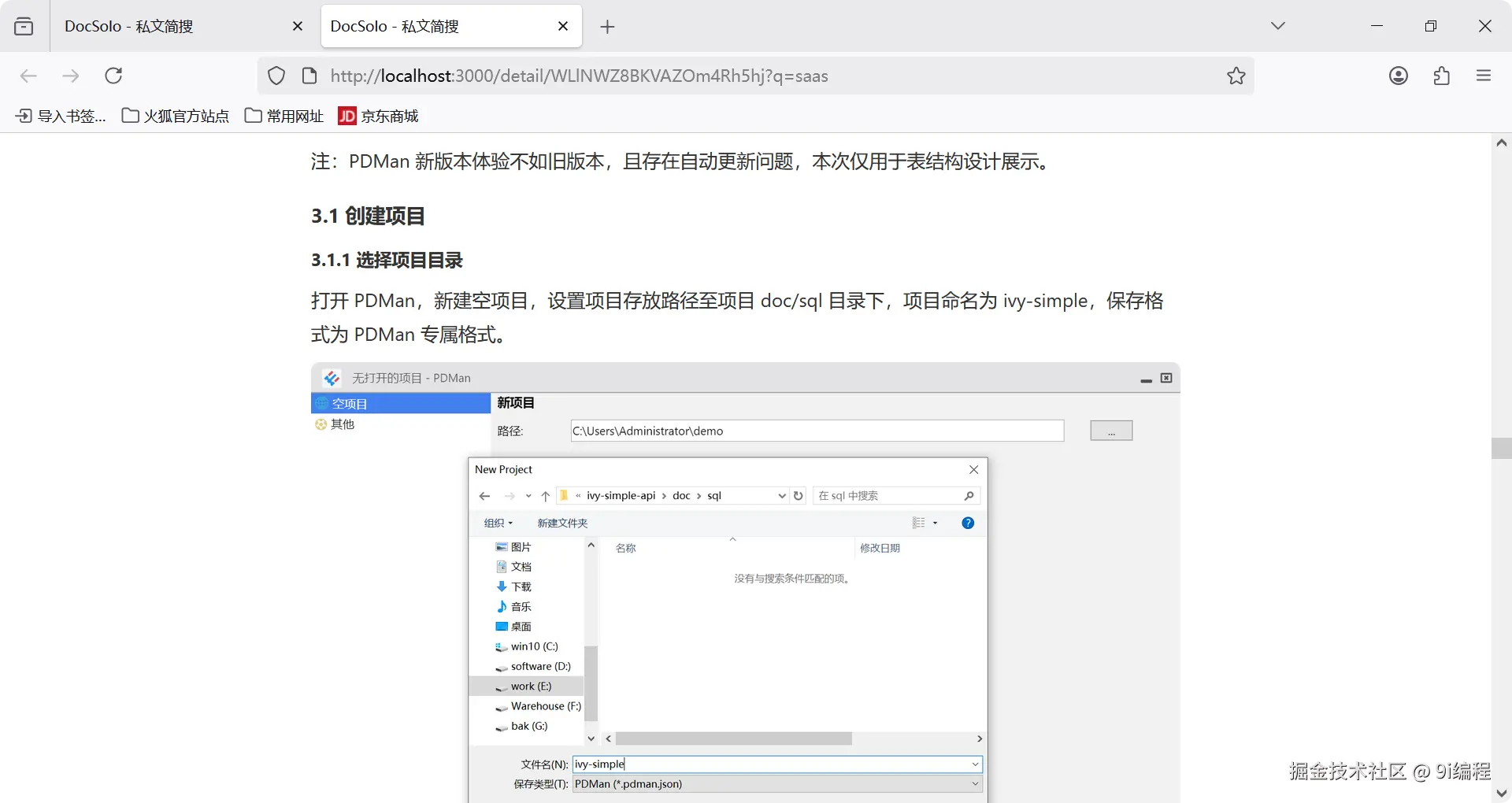This screenshot has height=803, width=1512.
Task: Open tracking protection shield icon
Action: click(x=276, y=76)
